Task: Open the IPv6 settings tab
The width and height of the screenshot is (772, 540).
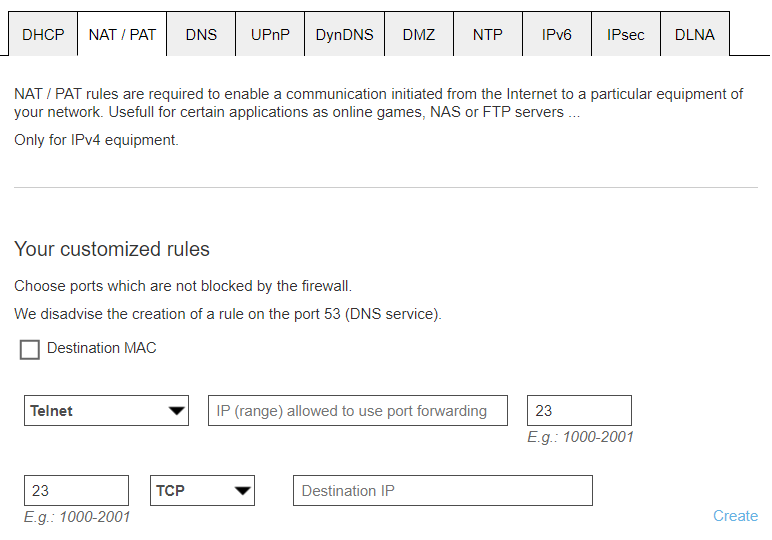Action: pyautogui.click(x=557, y=34)
